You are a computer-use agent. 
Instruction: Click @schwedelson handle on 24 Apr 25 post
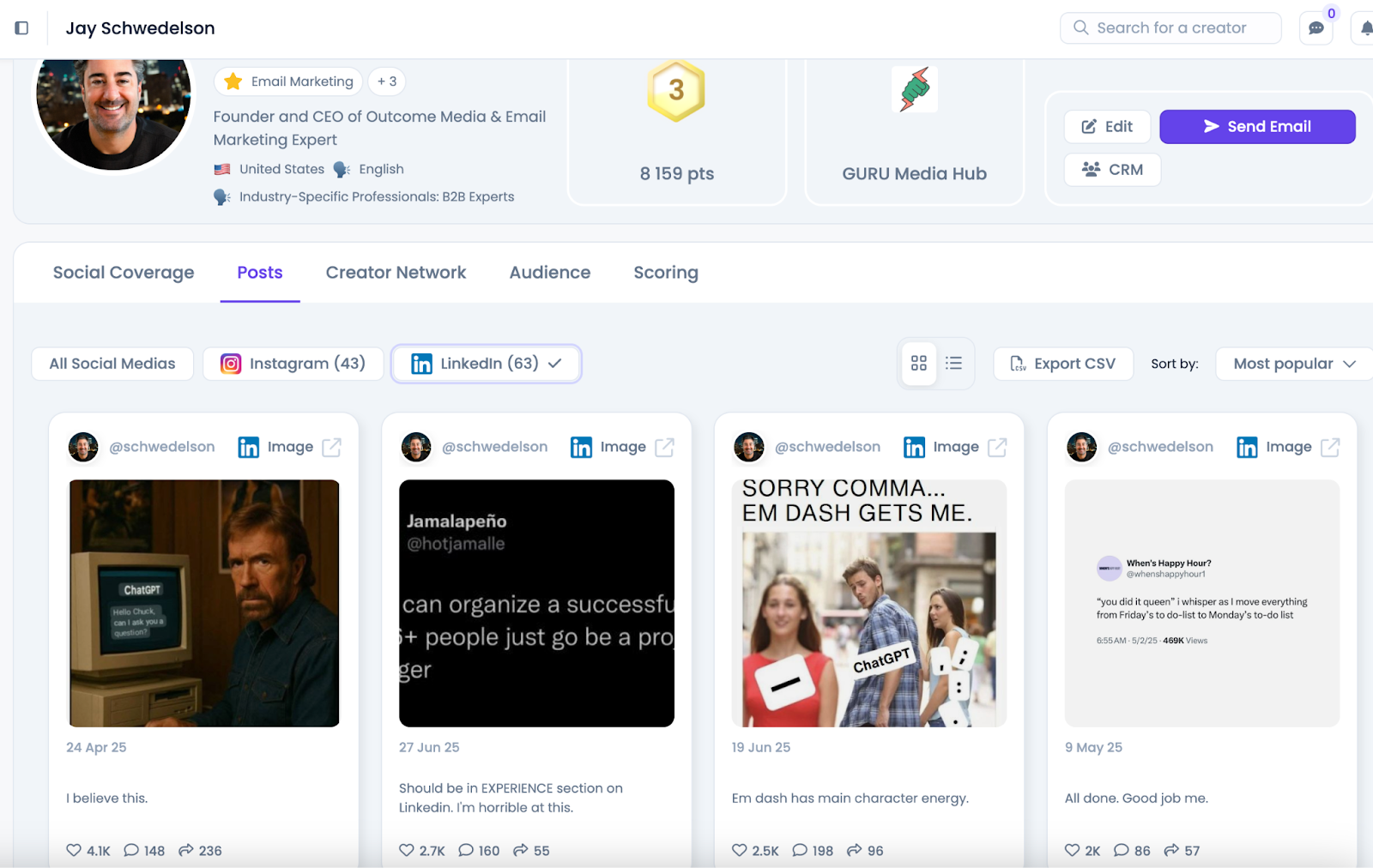click(x=162, y=447)
